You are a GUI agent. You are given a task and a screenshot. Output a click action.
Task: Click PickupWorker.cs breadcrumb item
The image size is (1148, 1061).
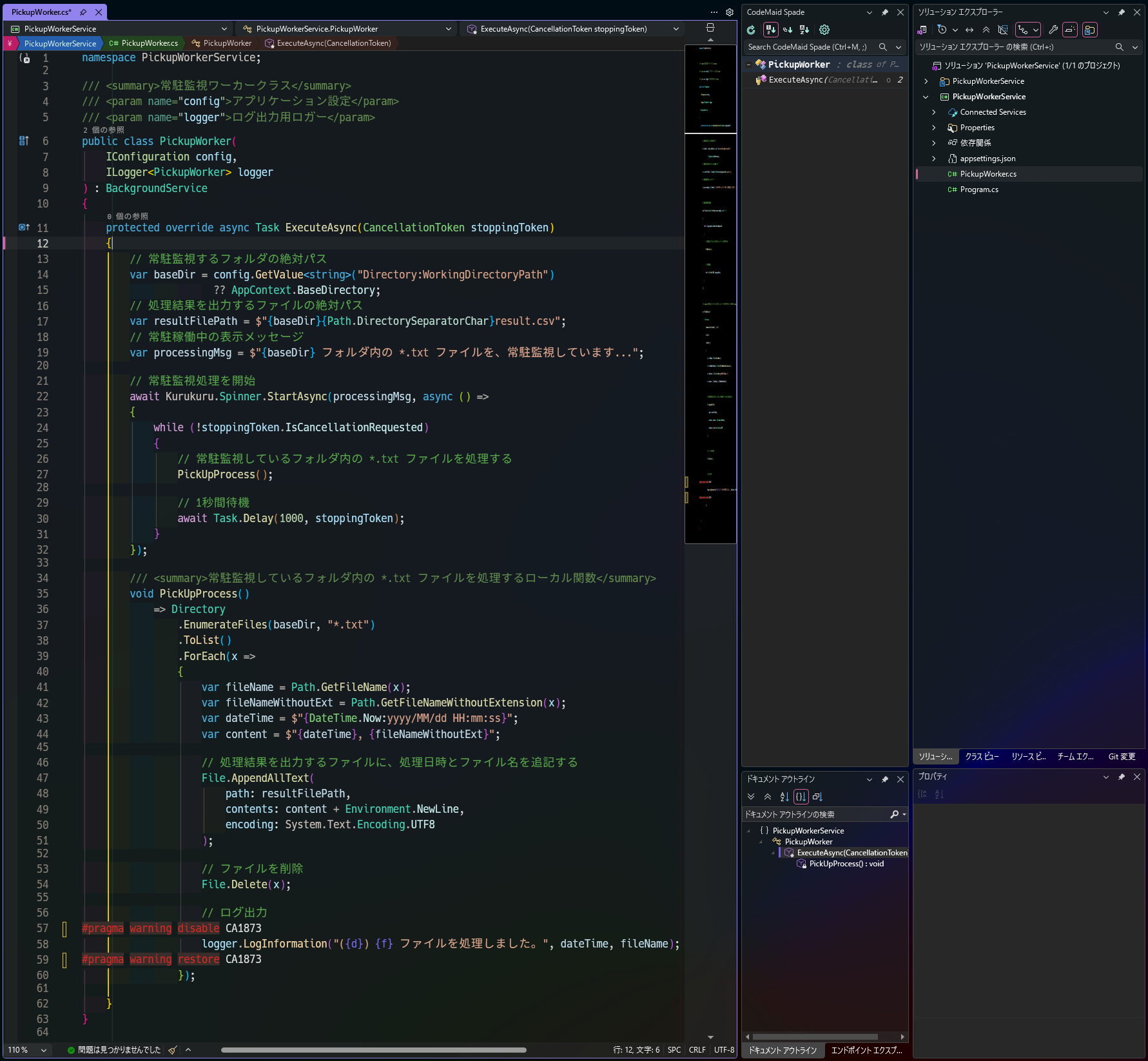tap(143, 43)
